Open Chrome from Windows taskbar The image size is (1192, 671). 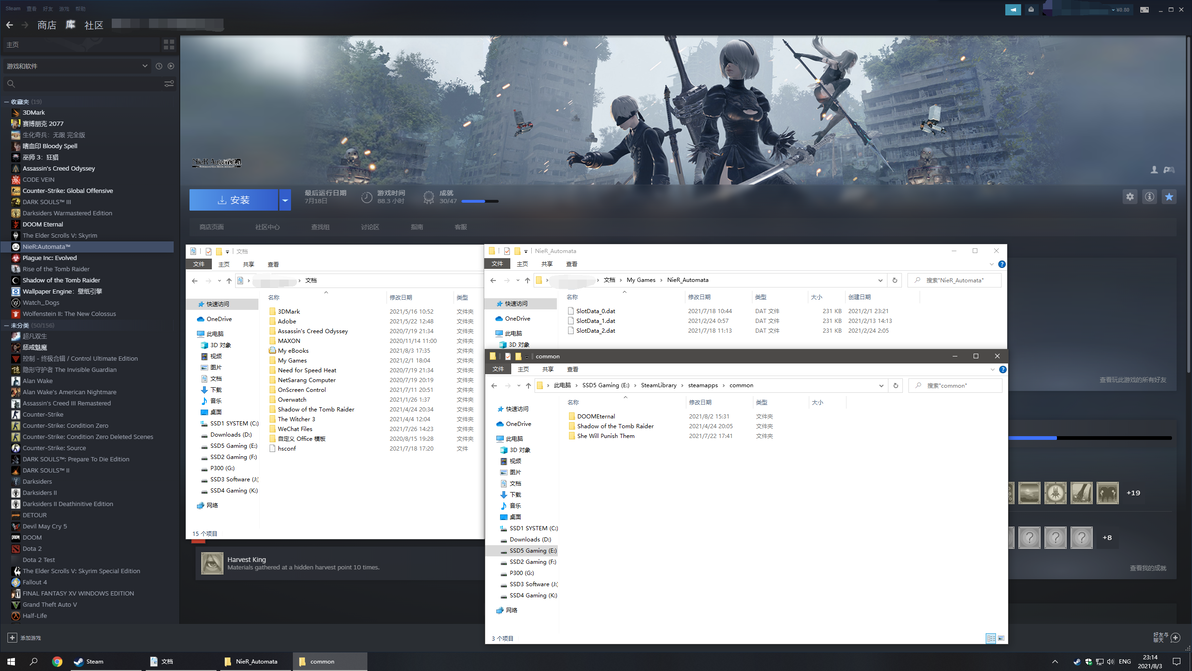click(x=57, y=661)
